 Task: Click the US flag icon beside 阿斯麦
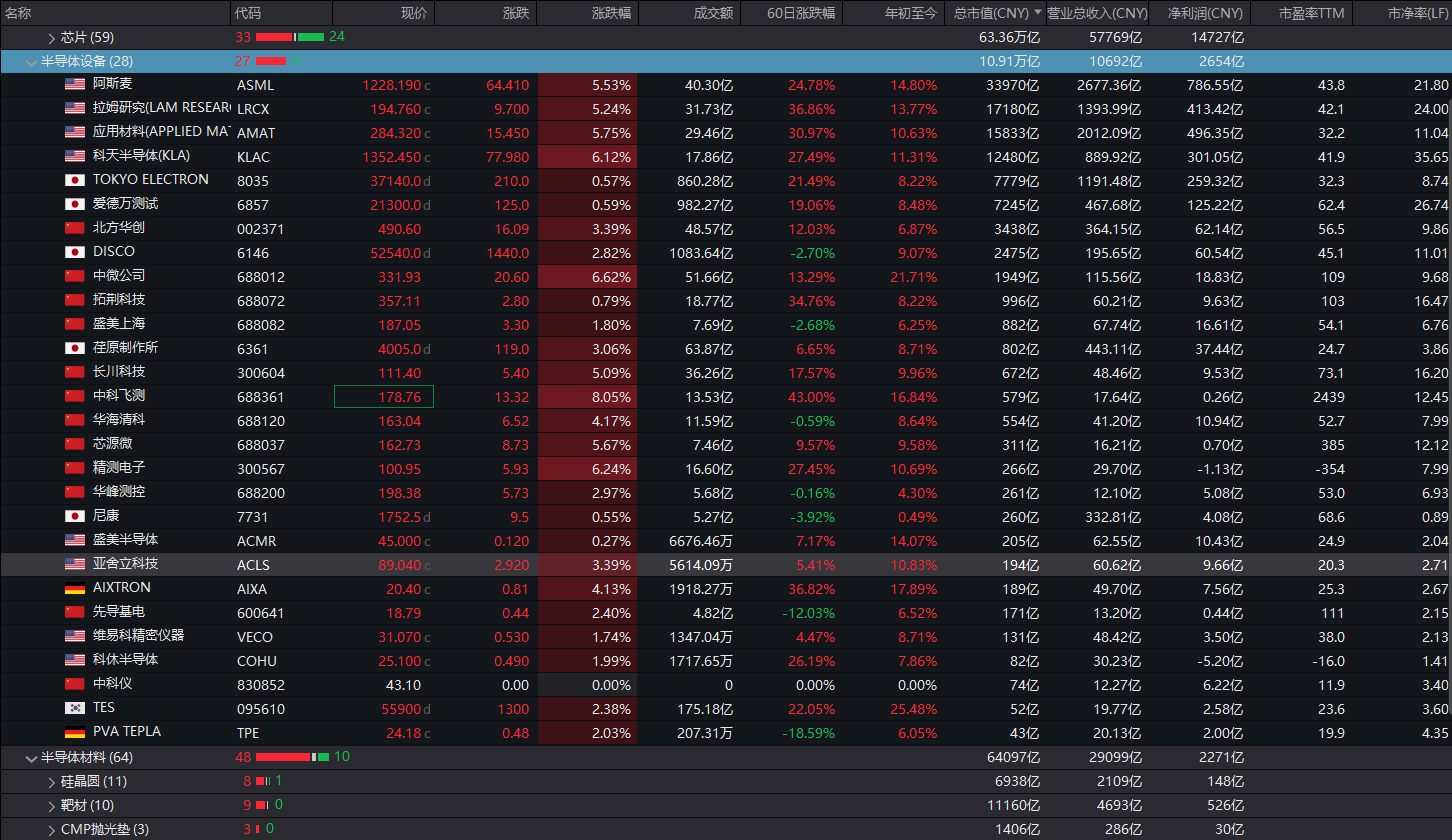(x=75, y=84)
